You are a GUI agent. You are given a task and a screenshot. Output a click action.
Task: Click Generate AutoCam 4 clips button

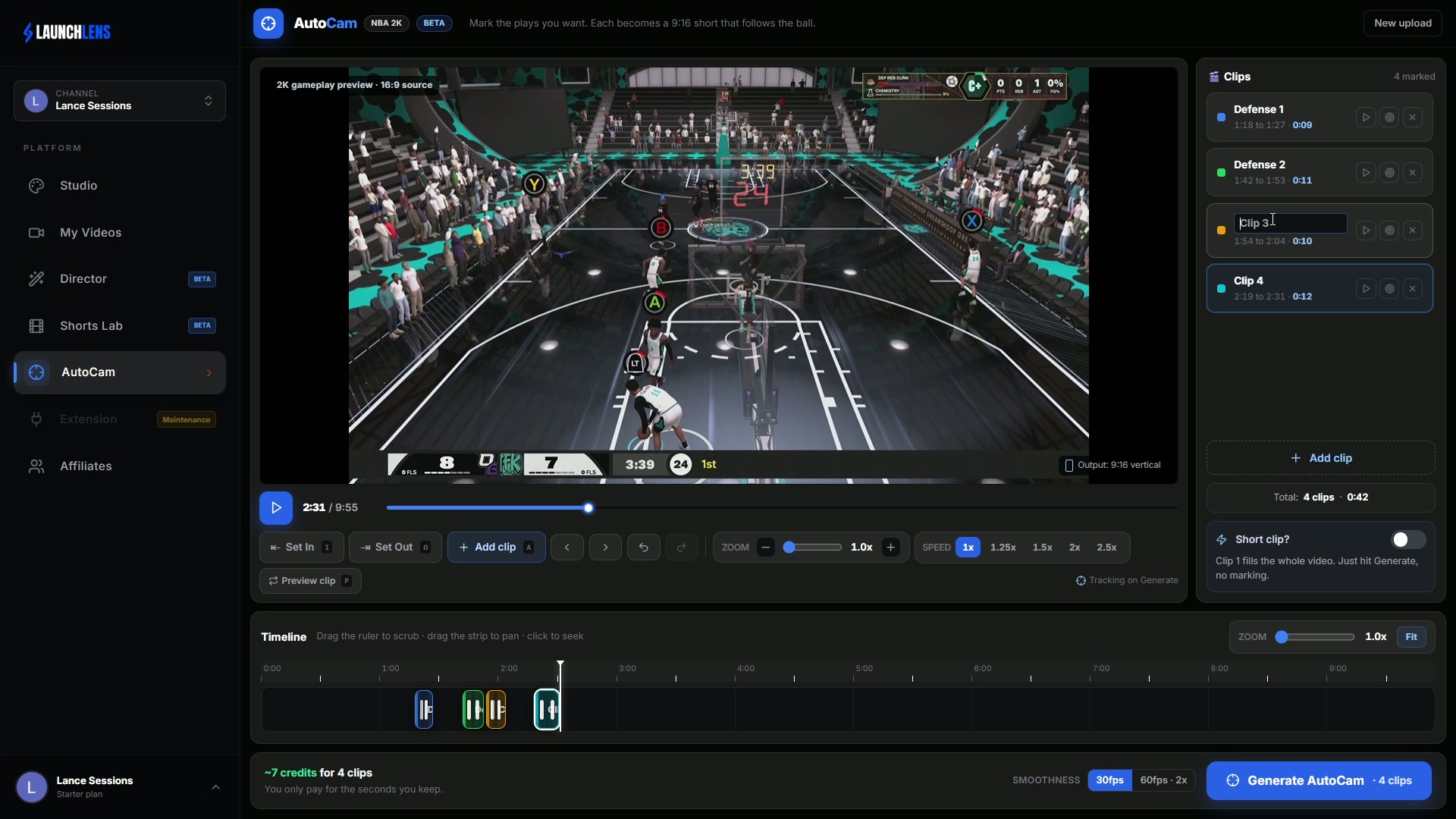point(1319,781)
